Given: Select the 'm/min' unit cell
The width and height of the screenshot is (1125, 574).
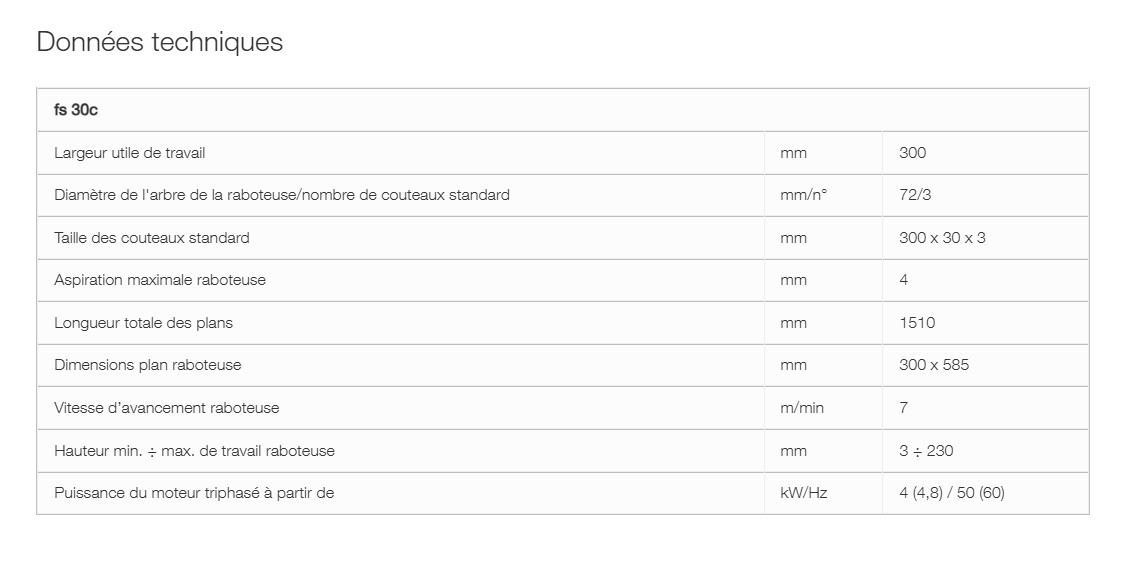Looking at the screenshot, I should click(802, 408).
